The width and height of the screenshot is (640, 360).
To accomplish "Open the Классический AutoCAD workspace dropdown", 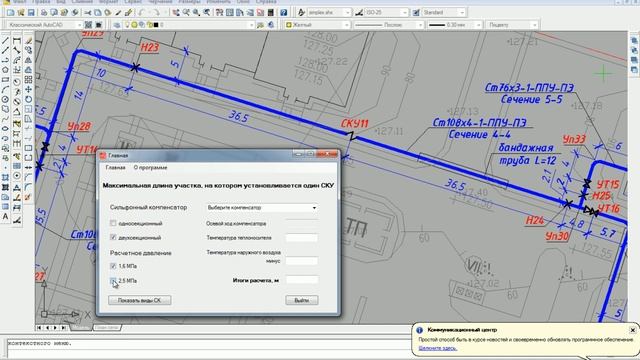I will click(x=44, y=25).
